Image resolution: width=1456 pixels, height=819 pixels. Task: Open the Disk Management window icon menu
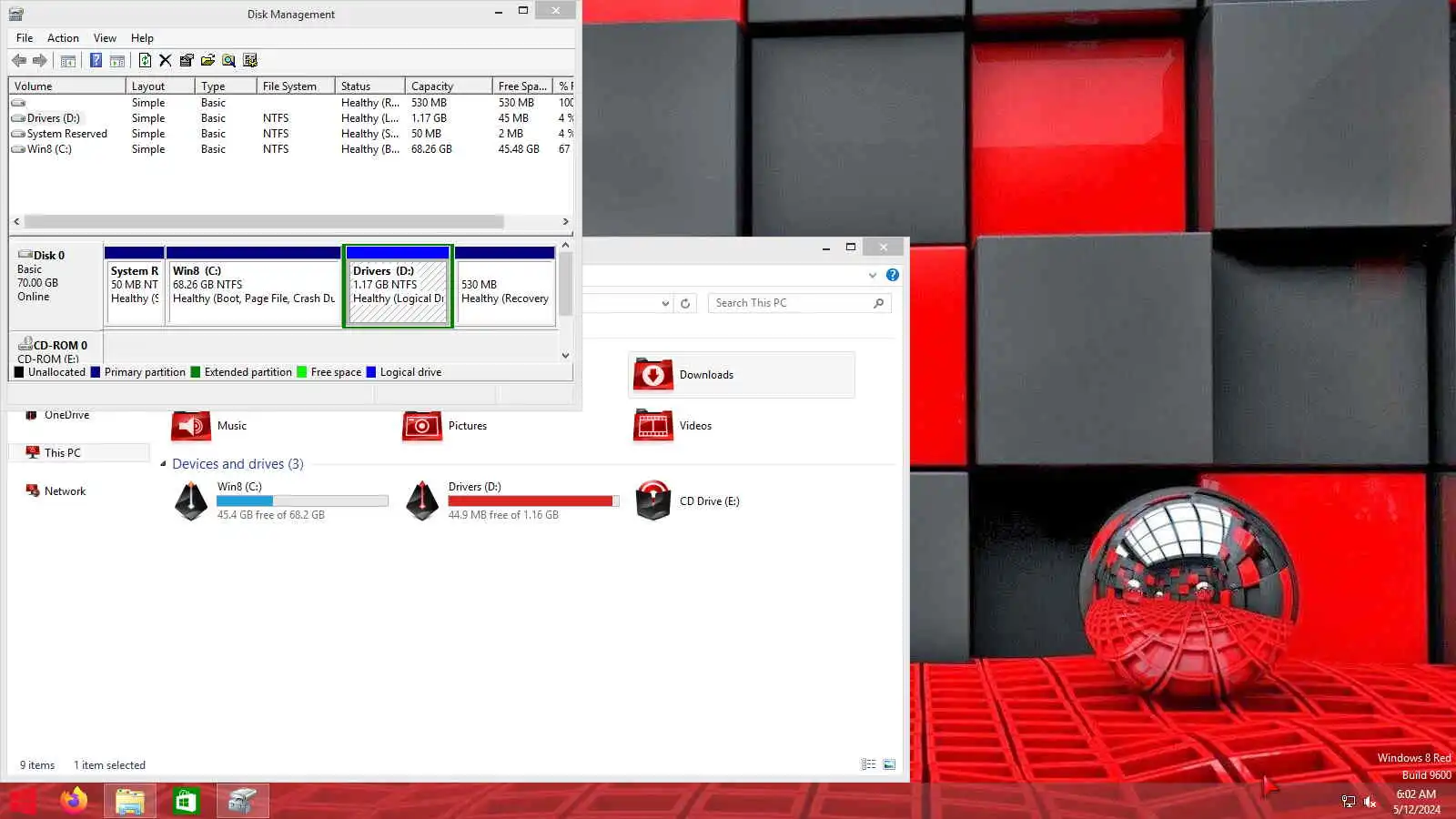point(16,14)
